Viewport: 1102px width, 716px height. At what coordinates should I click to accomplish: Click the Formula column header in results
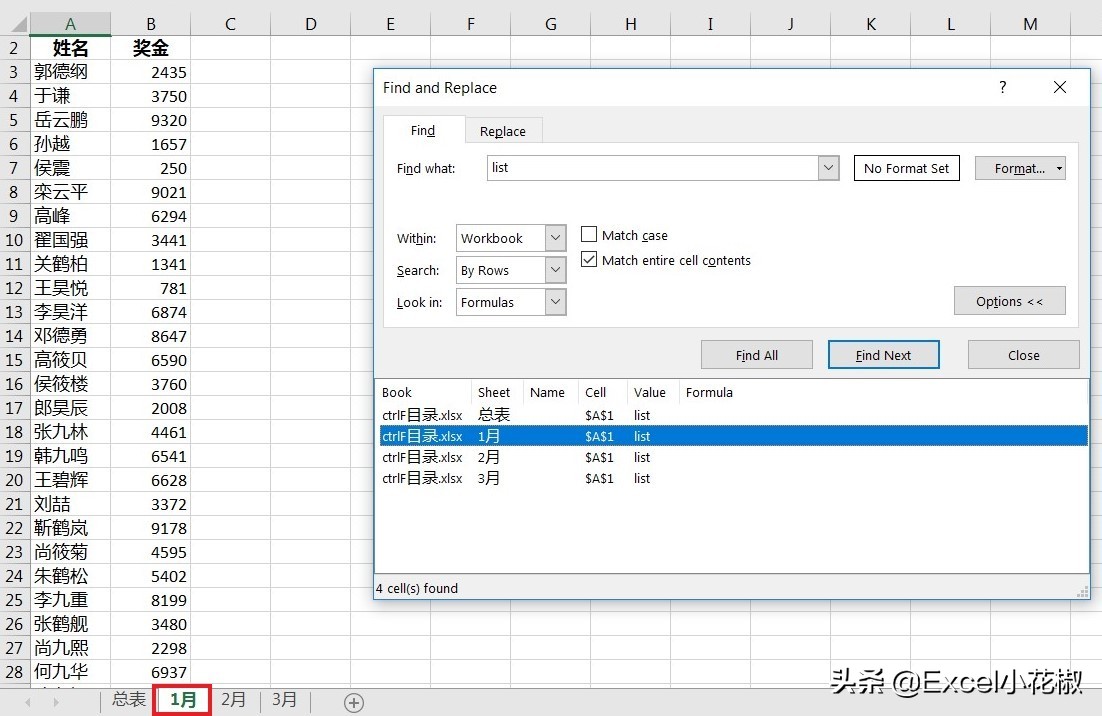[709, 392]
